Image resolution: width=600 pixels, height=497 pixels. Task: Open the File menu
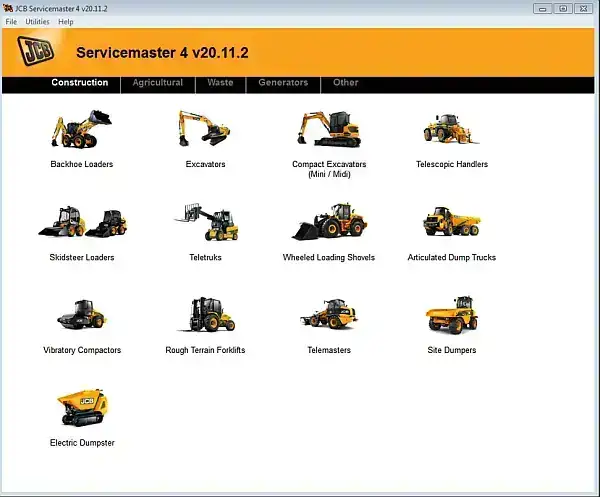(11, 22)
